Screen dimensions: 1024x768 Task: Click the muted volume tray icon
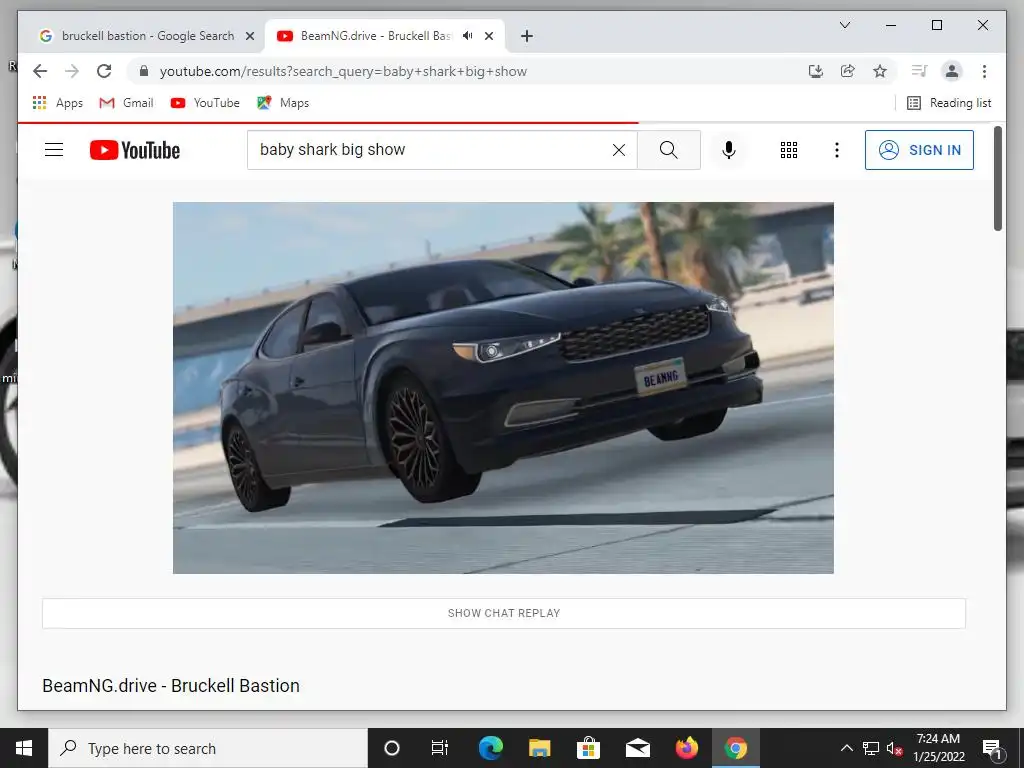[895, 748]
